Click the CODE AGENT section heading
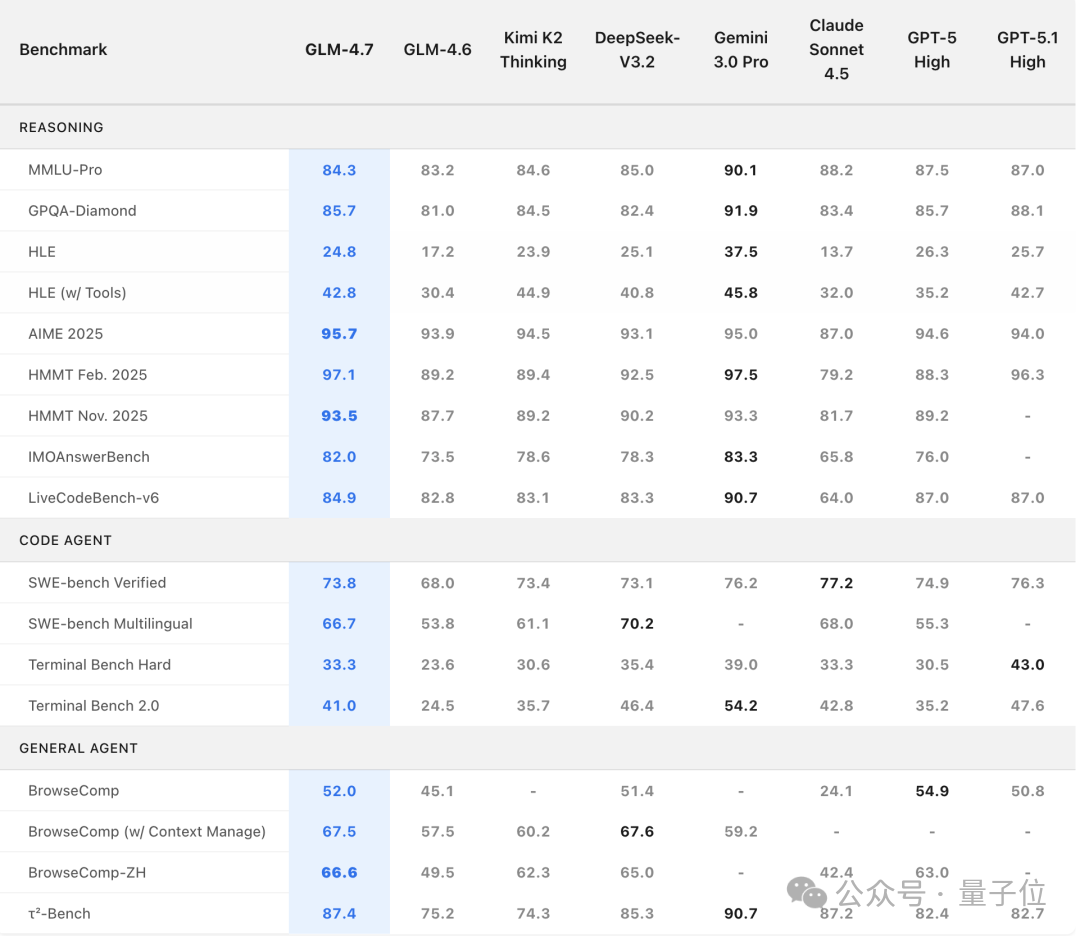 pos(65,540)
